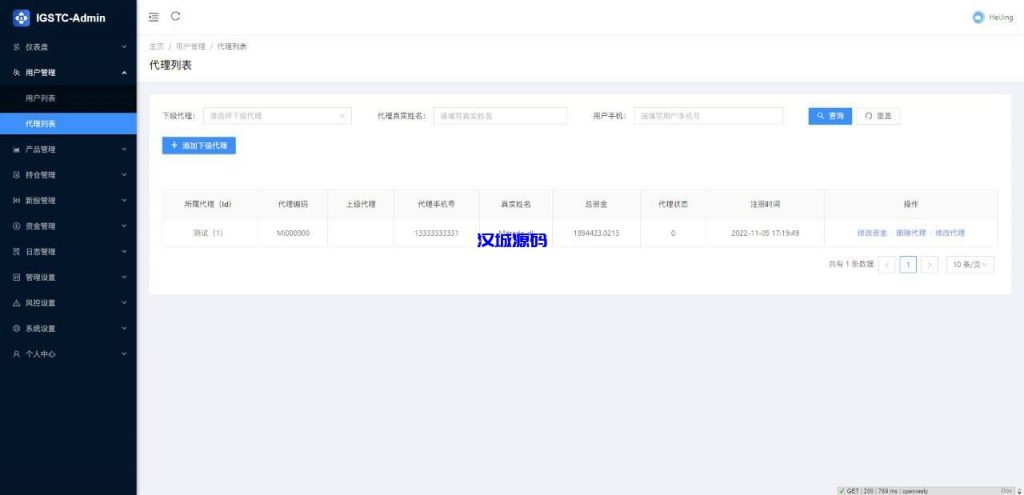Expand the 资金管理 menu chevron
1024x495 pixels.
pos(124,227)
